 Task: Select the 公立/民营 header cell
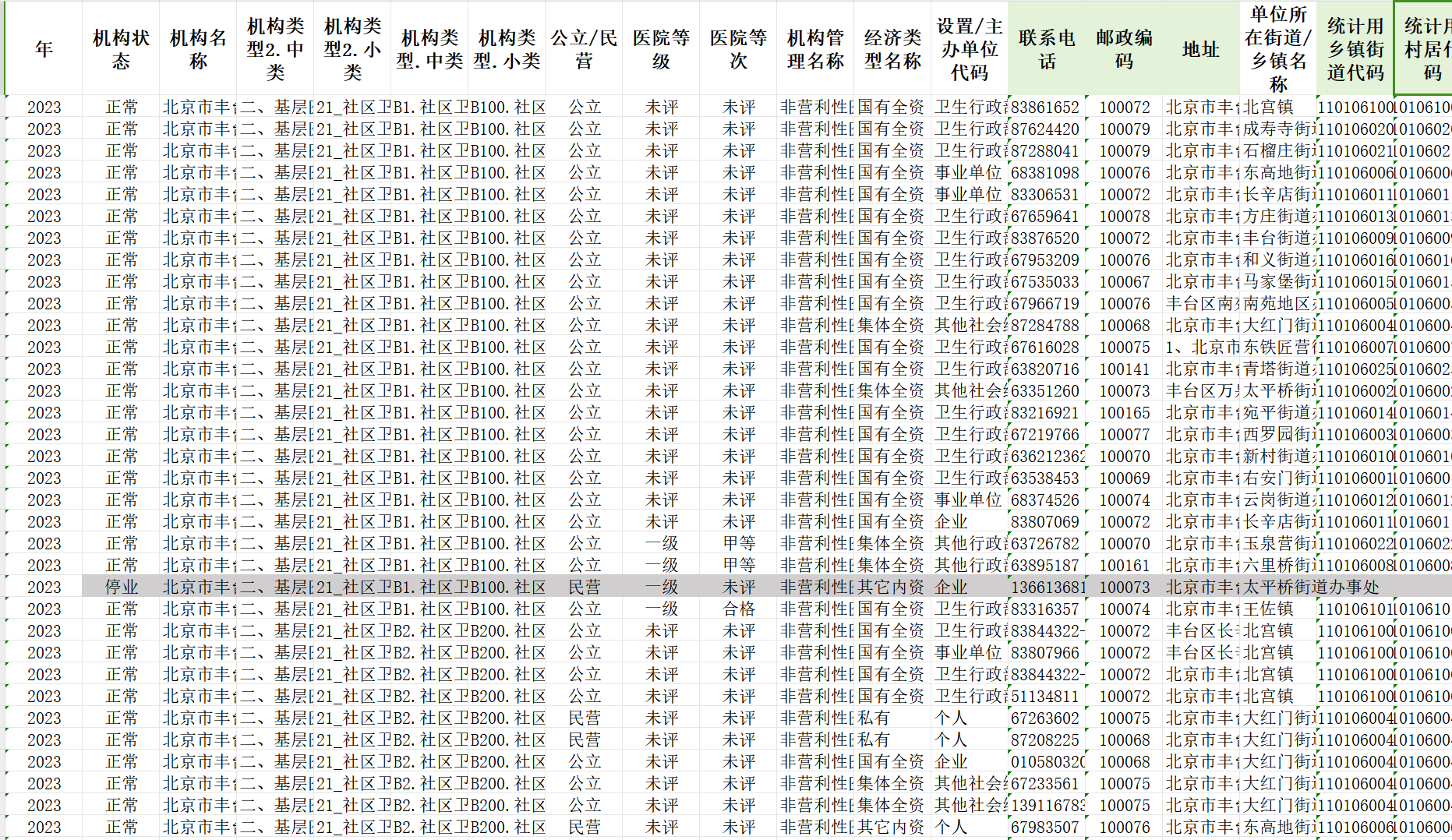coord(584,49)
